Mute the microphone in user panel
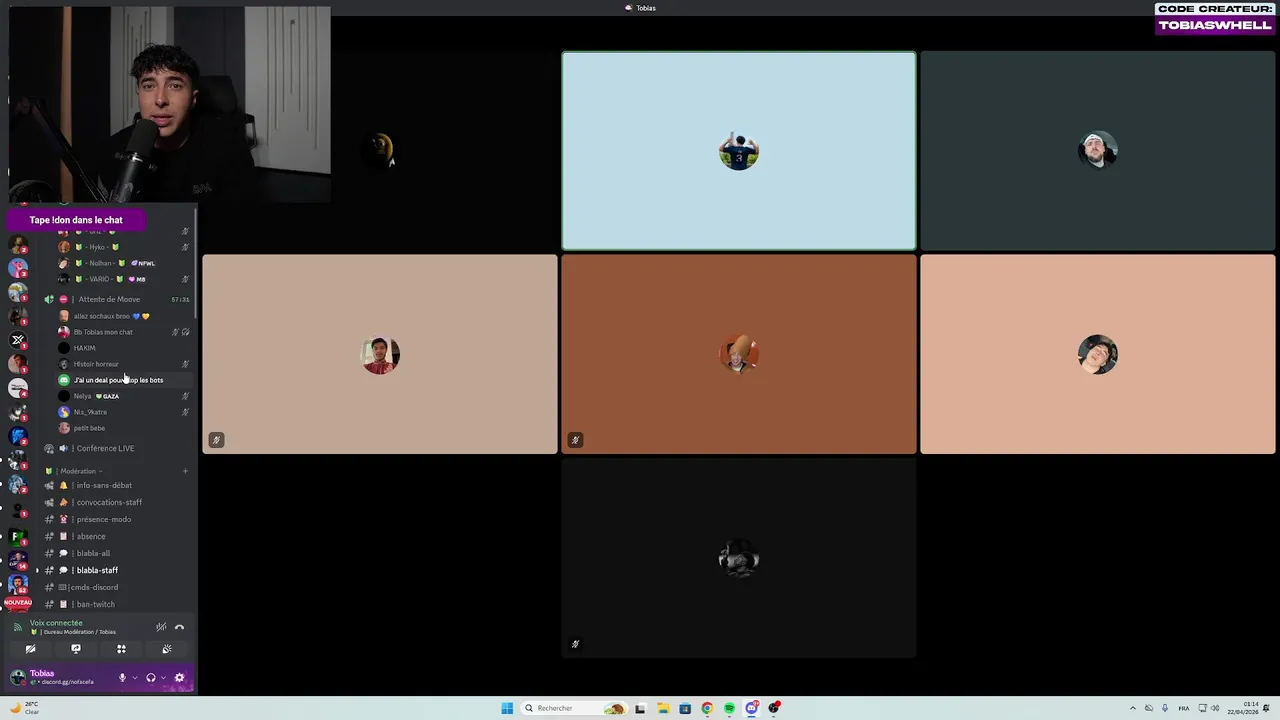Viewport: 1280px width, 720px height. 122,677
